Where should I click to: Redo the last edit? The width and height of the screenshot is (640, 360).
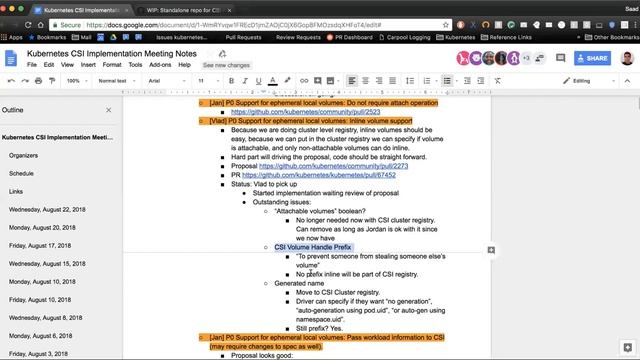tap(25, 81)
